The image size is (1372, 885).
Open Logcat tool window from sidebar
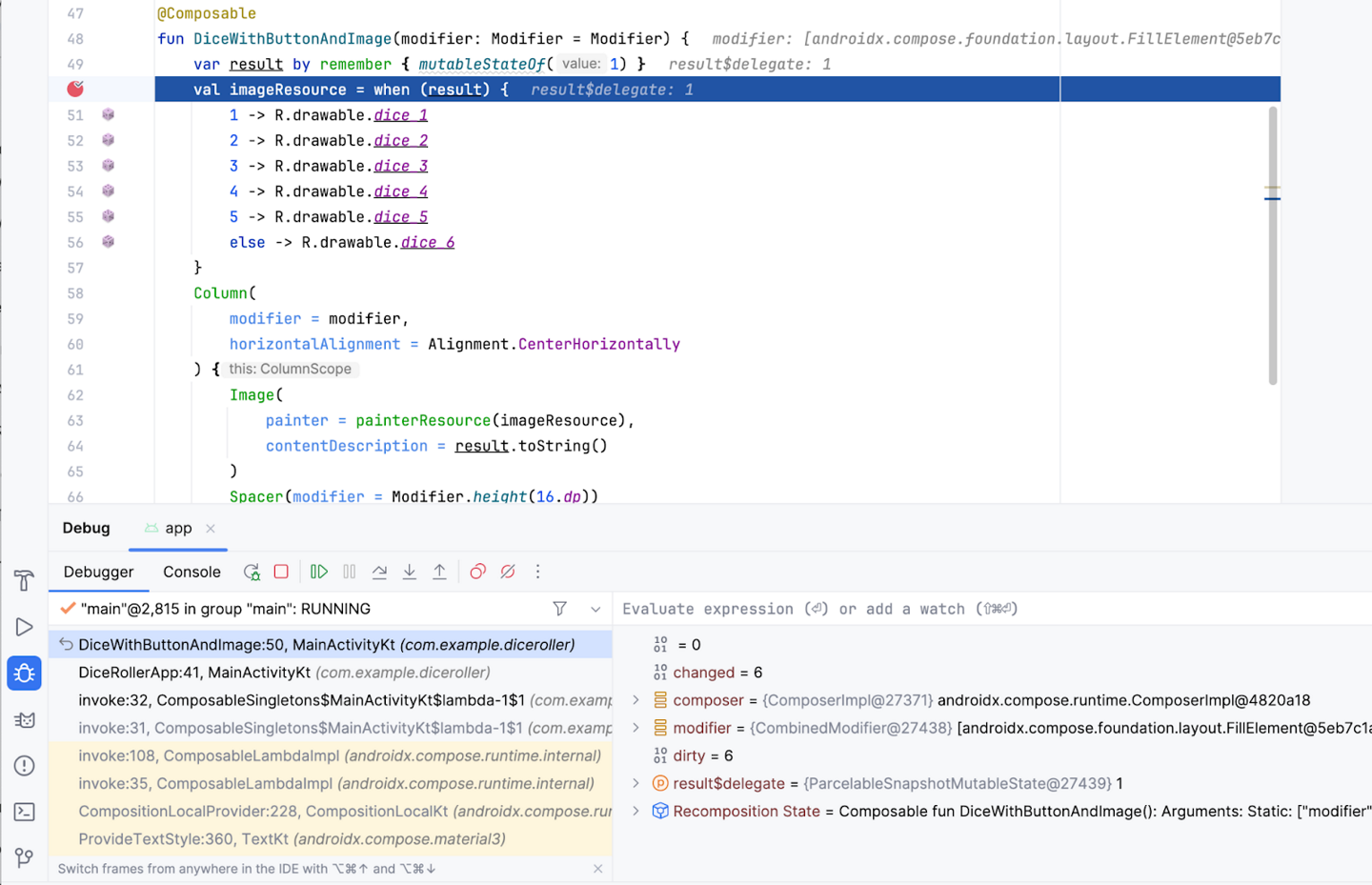(x=25, y=720)
